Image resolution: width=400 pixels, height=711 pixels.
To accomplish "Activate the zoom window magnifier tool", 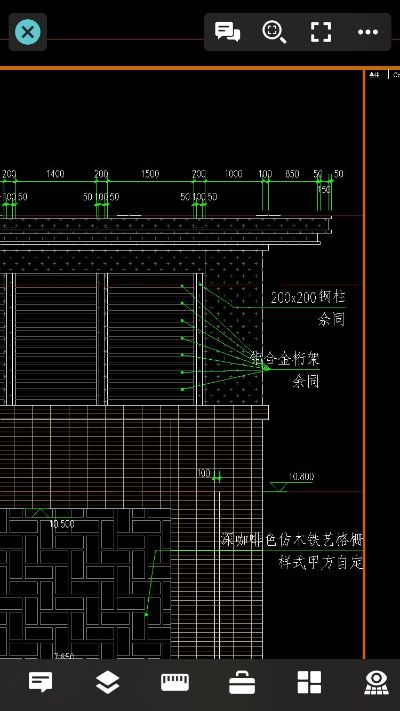I will pyautogui.click(x=274, y=32).
